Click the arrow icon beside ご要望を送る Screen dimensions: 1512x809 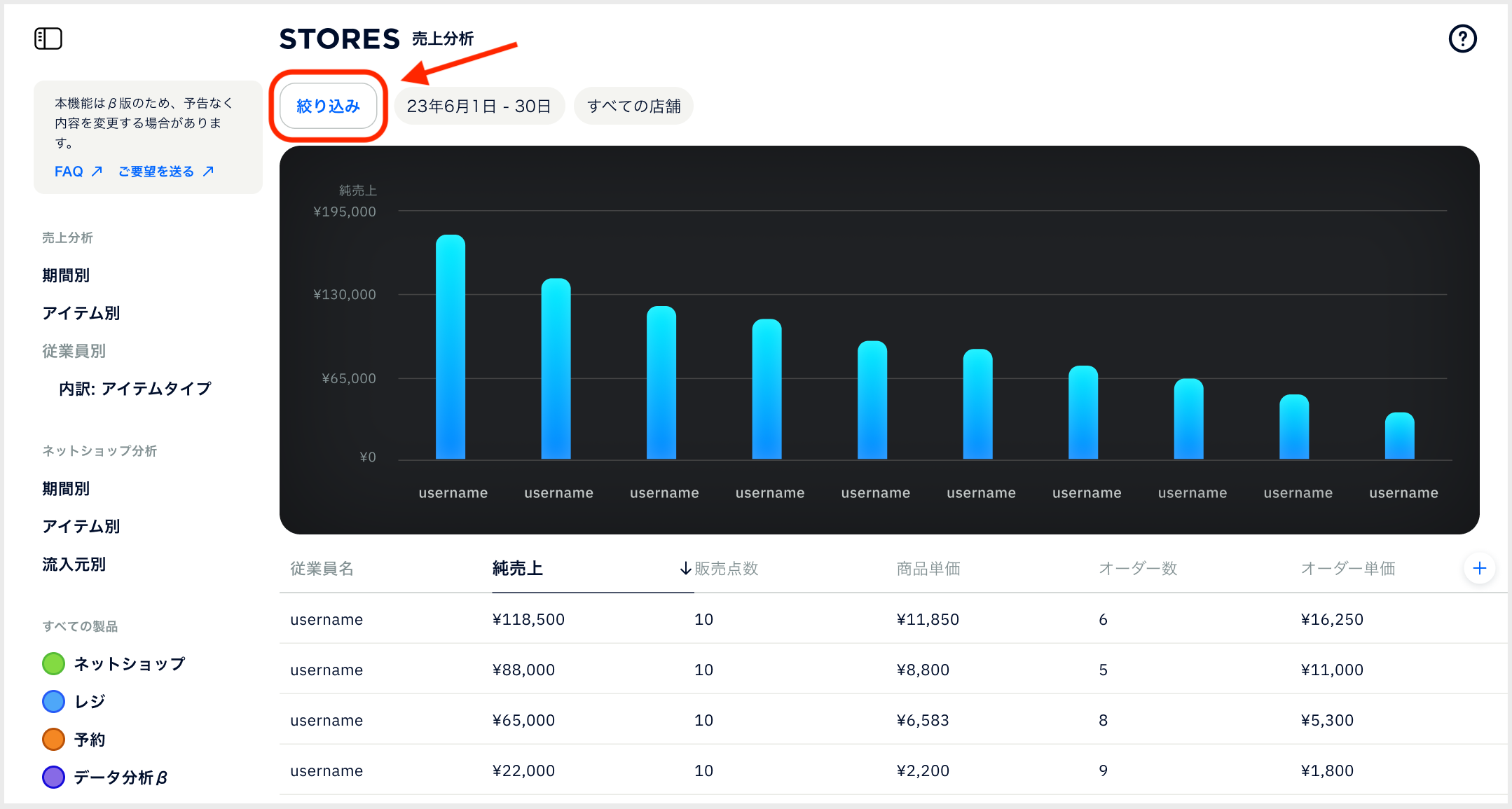[208, 172]
